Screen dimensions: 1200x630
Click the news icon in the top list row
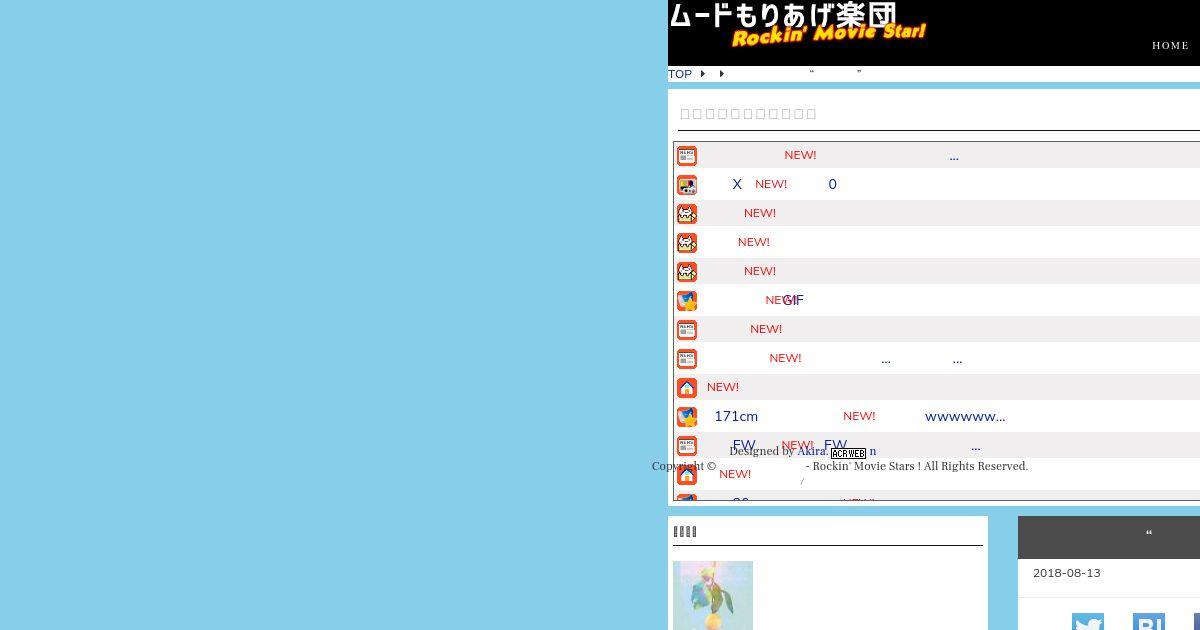coord(687,156)
